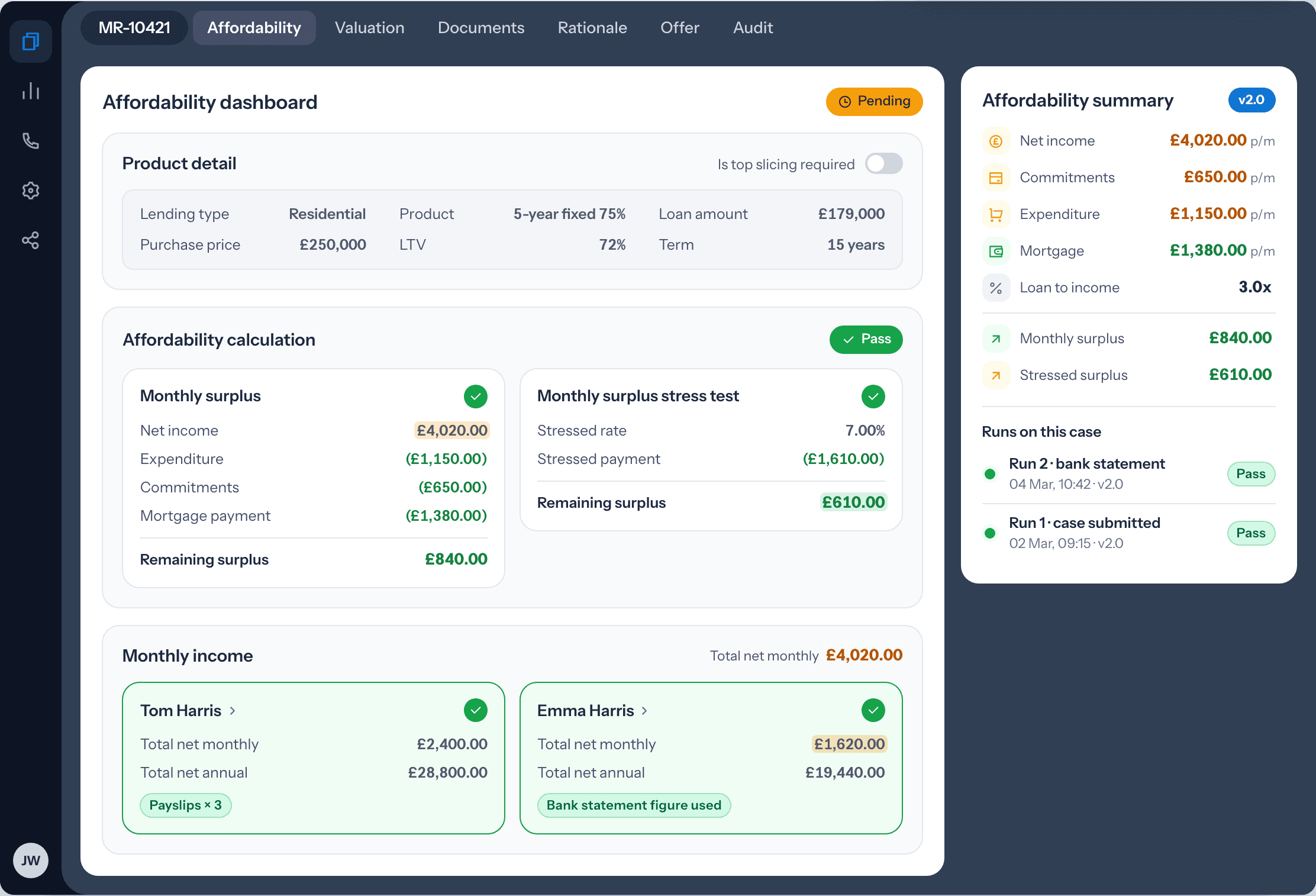Open the Documents tab
The height and width of the screenshot is (896, 1316).
click(x=481, y=28)
